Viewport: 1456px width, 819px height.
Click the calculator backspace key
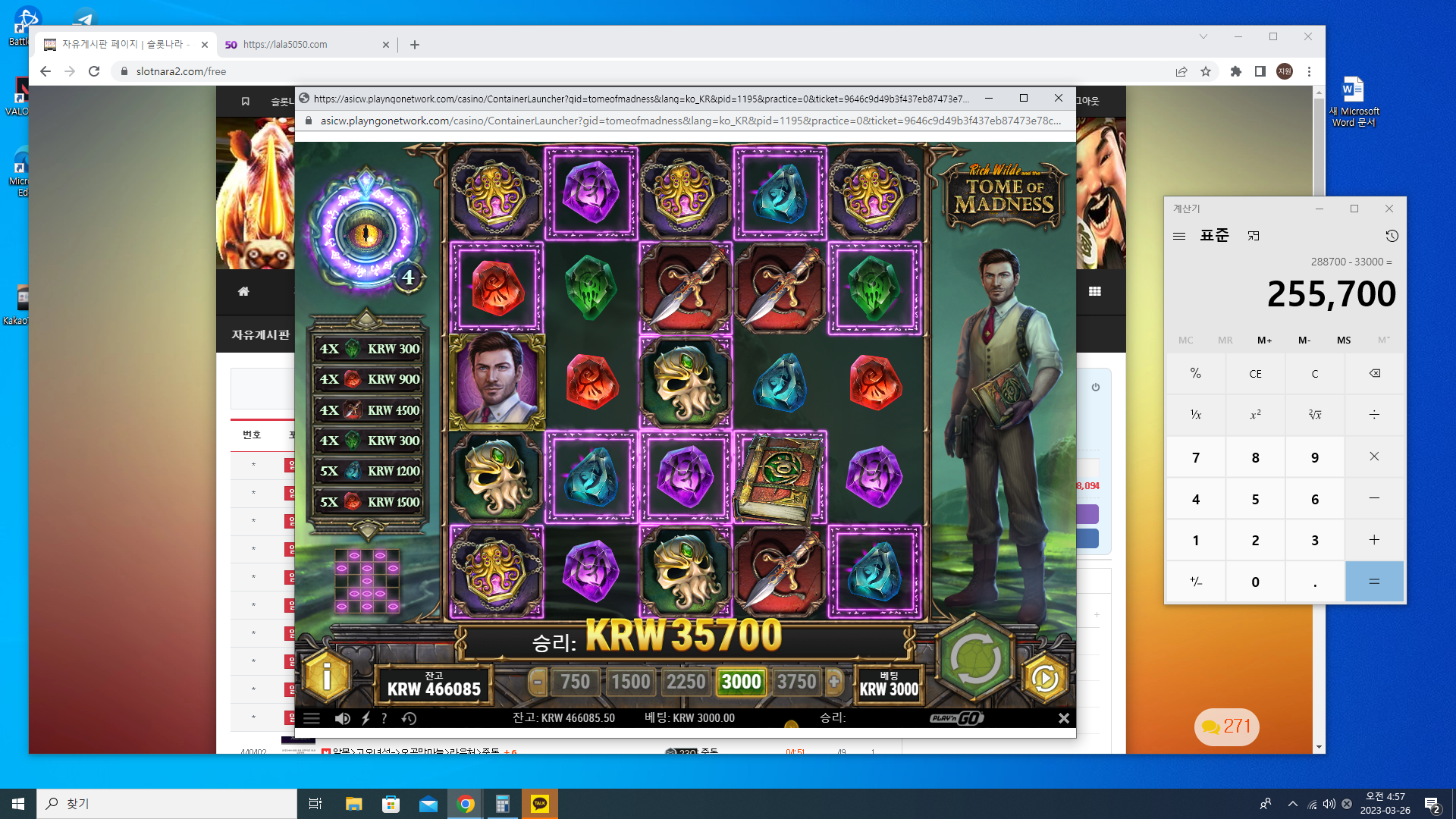(x=1374, y=373)
